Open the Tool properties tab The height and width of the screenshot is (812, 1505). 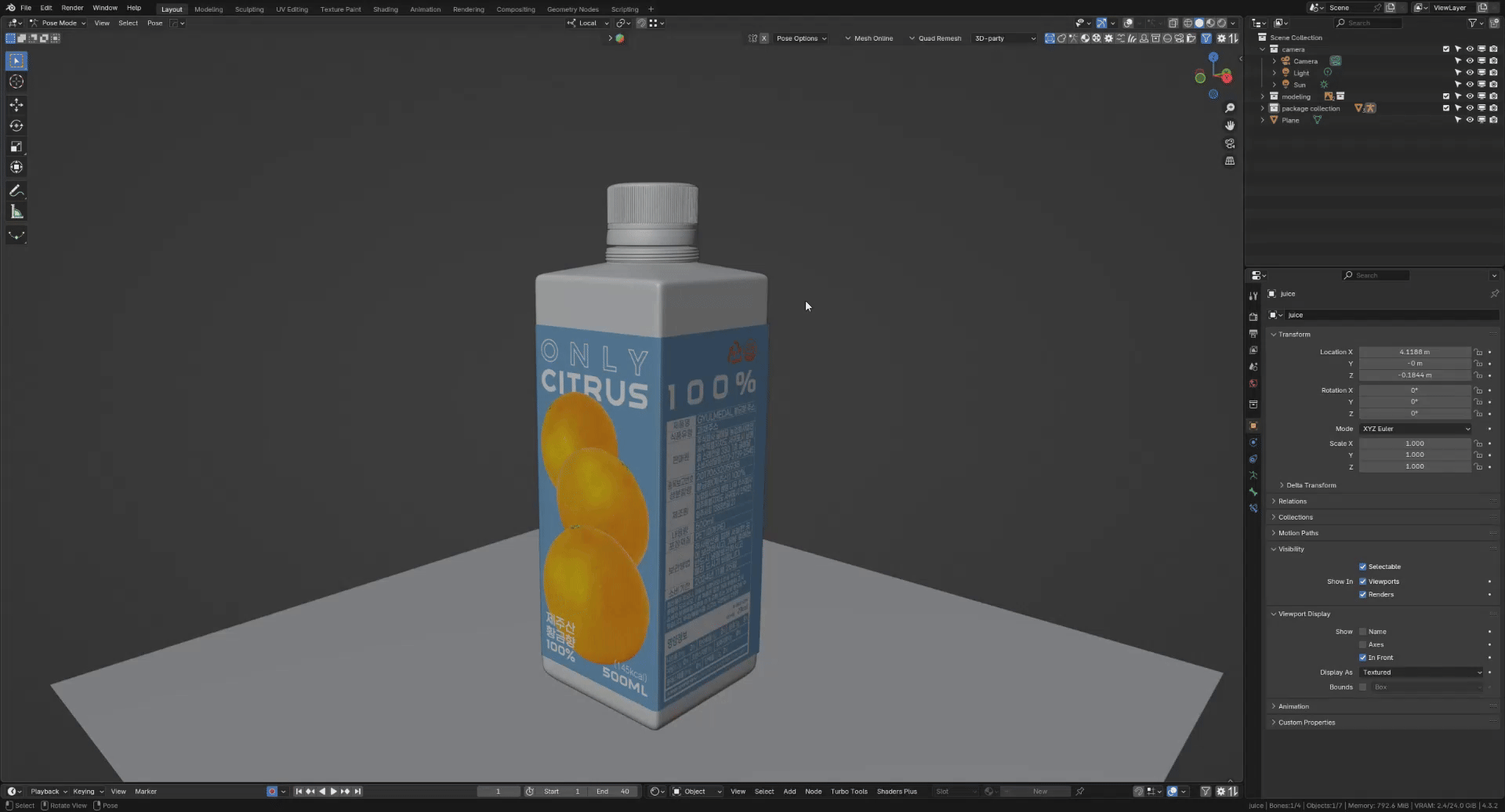1253,295
